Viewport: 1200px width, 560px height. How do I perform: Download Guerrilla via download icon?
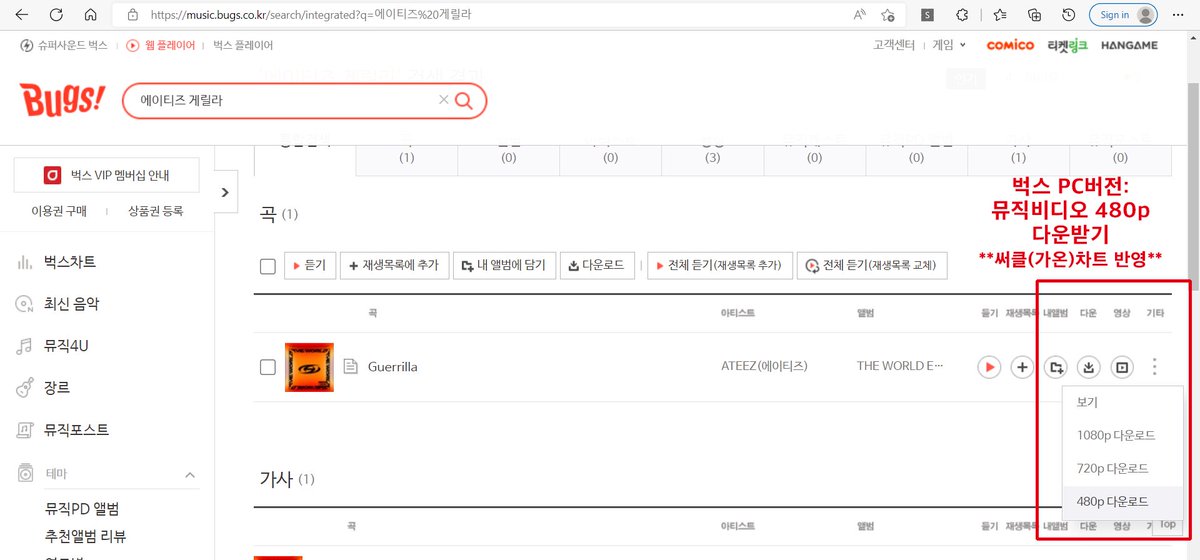1090,367
